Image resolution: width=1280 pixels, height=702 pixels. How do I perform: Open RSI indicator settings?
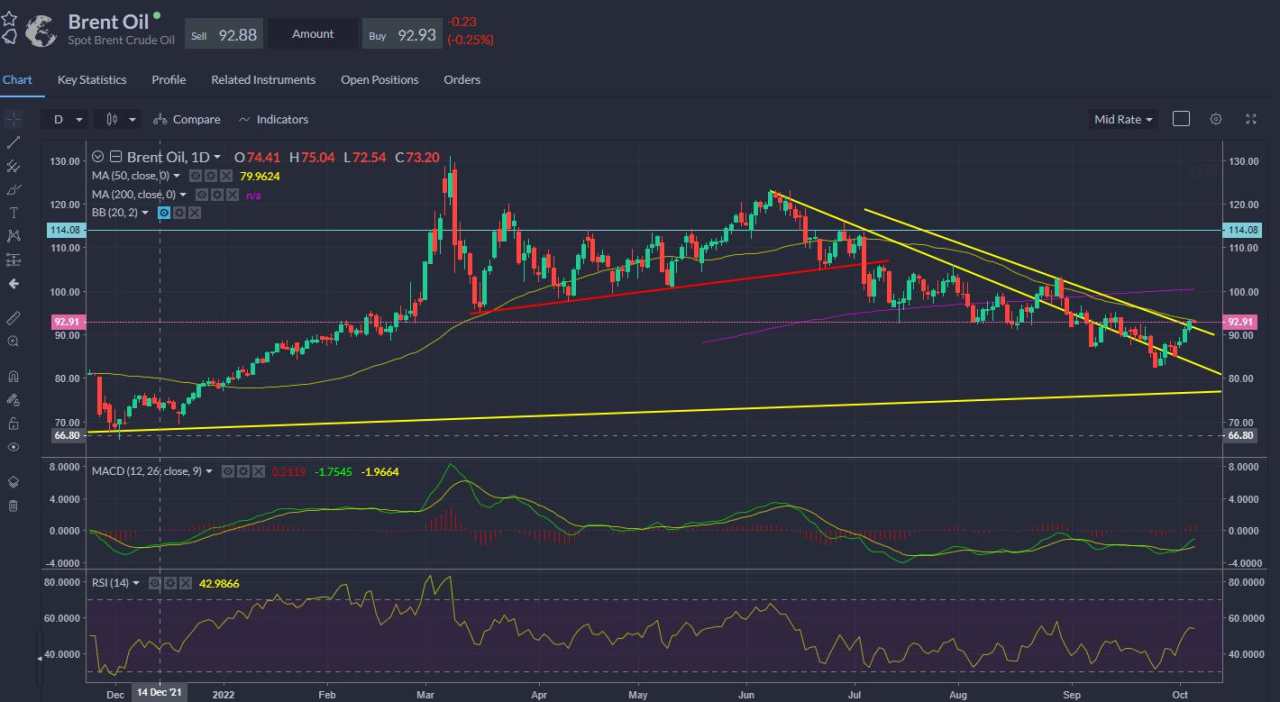170,583
